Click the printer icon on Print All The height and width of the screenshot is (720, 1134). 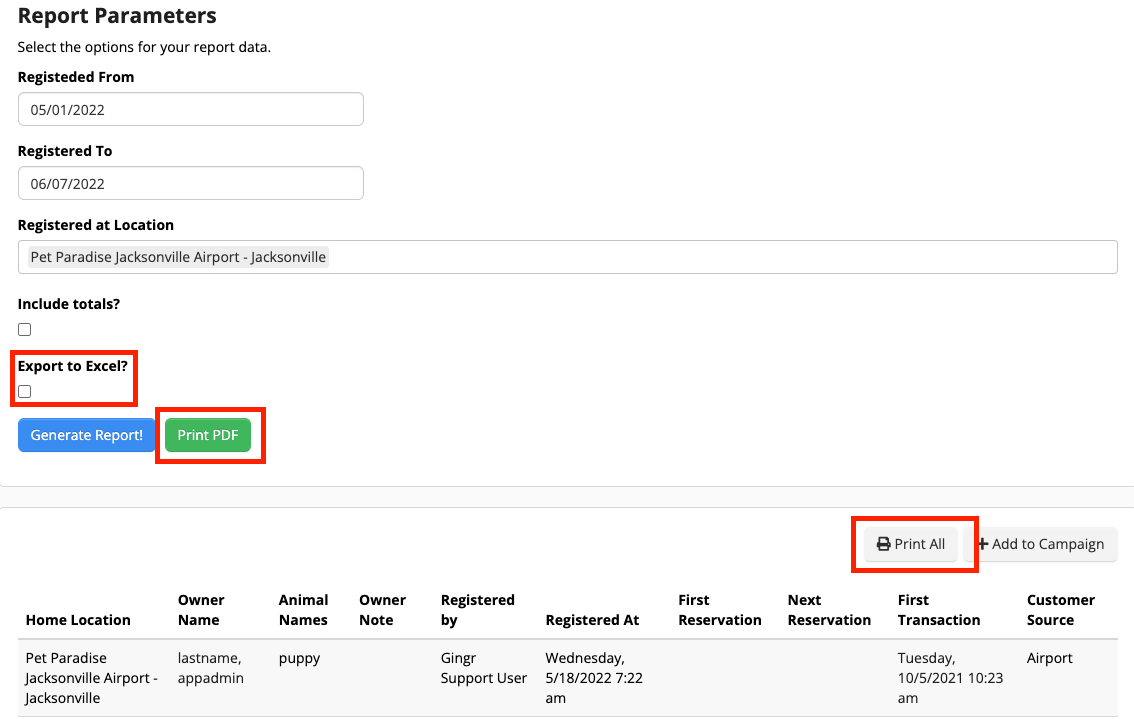pyautogui.click(x=881, y=543)
